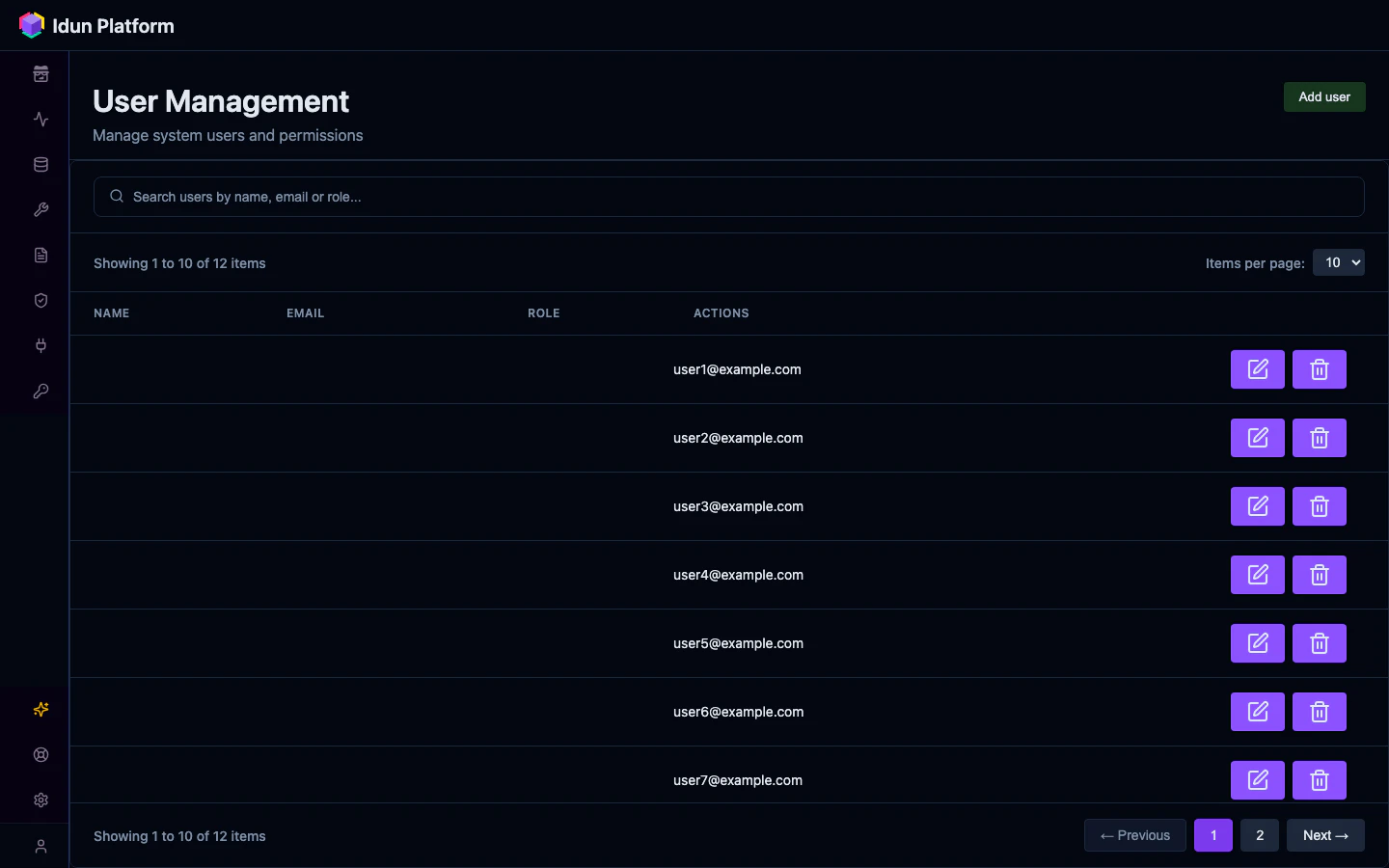Click the user search input field
This screenshot has width=1389, height=868.
pyautogui.click(x=728, y=197)
